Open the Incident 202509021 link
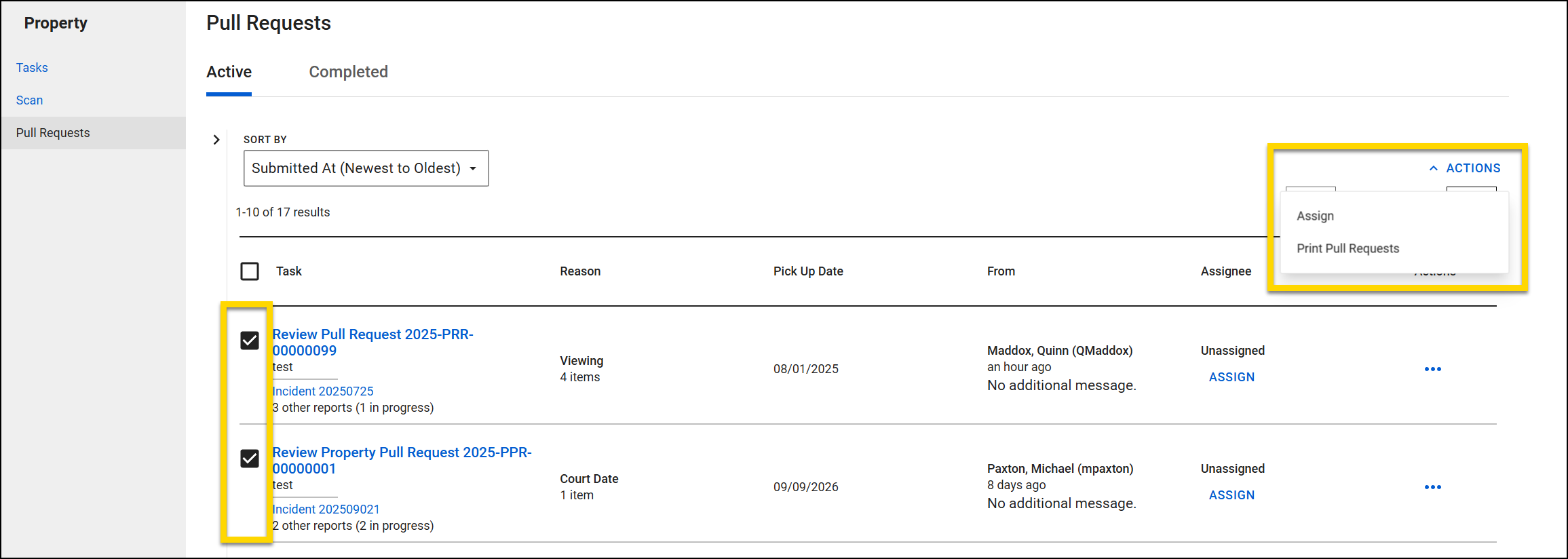 (x=326, y=509)
